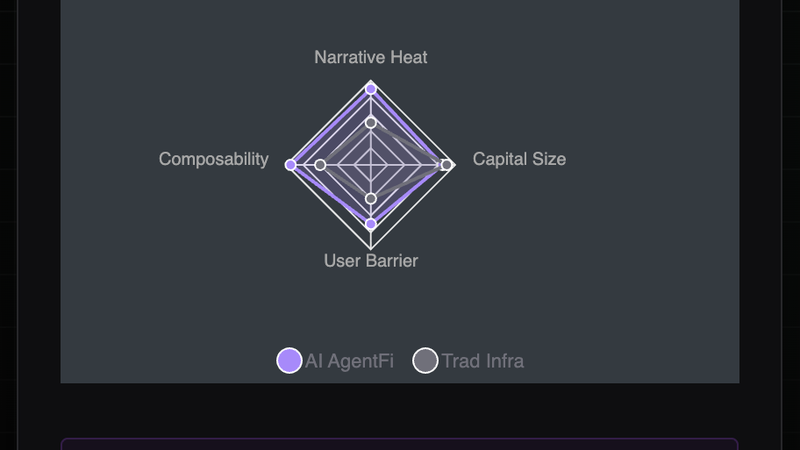800x450 pixels.
Task: Click the Composability axis label
Action: (214, 159)
